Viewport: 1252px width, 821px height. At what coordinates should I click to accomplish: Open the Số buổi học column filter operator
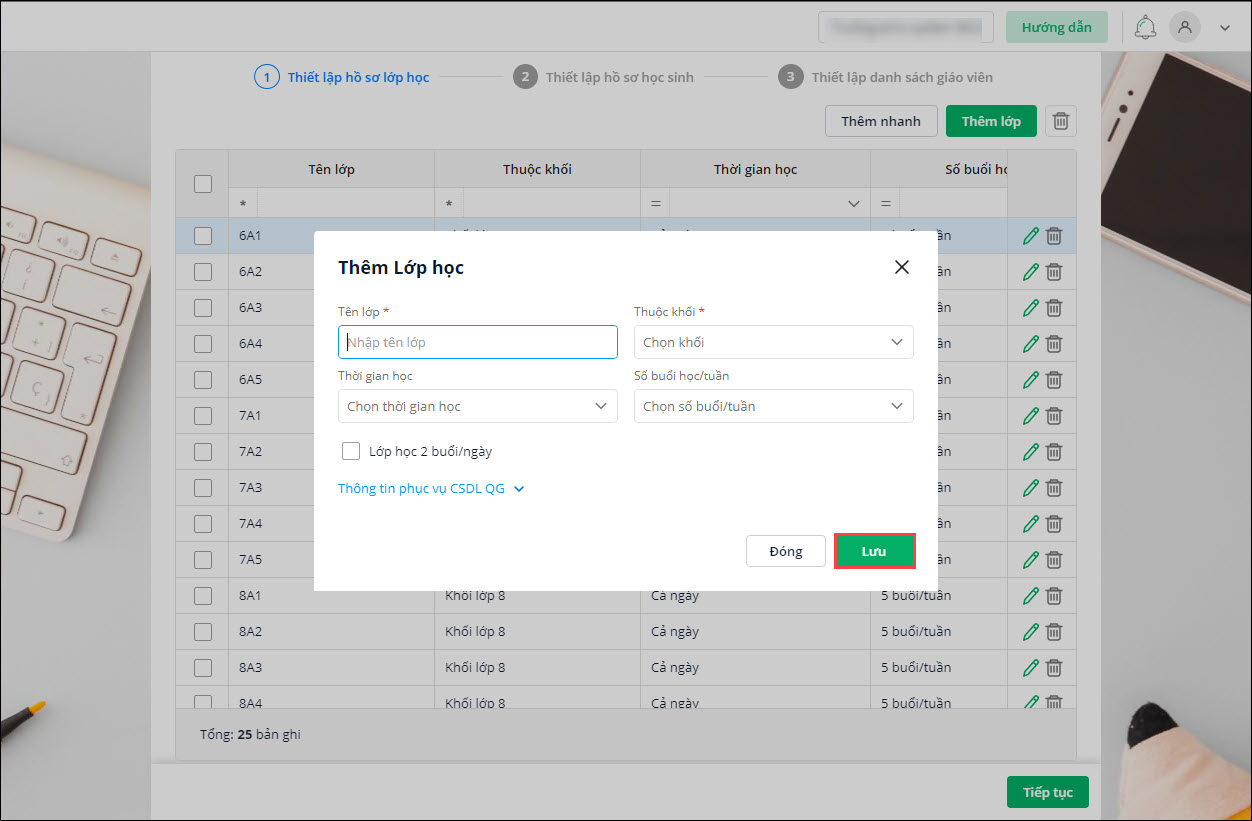886,204
